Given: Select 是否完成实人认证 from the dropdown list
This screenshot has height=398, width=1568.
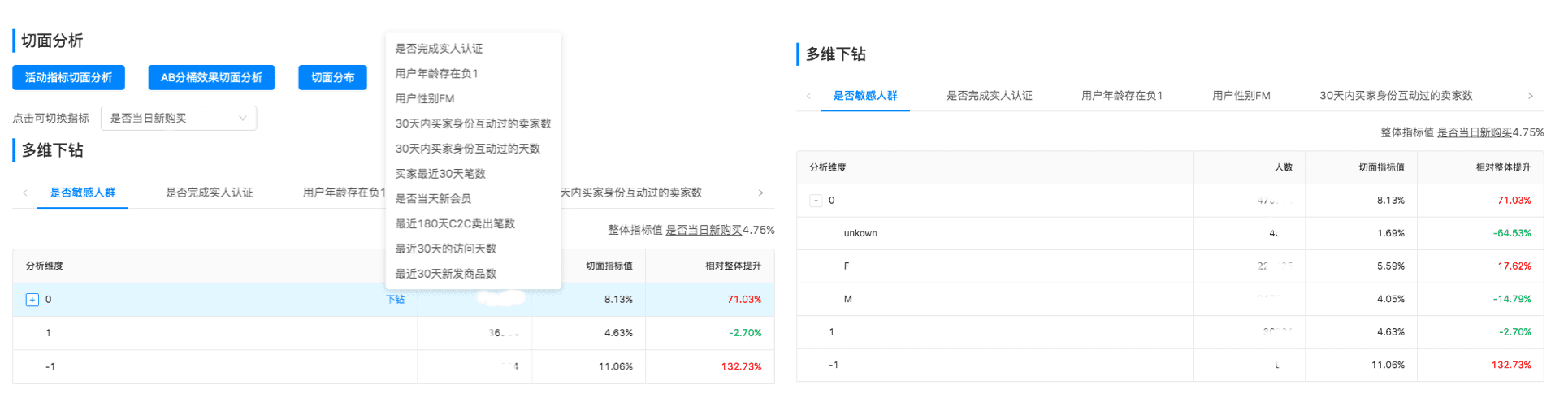Looking at the screenshot, I should (x=439, y=49).
